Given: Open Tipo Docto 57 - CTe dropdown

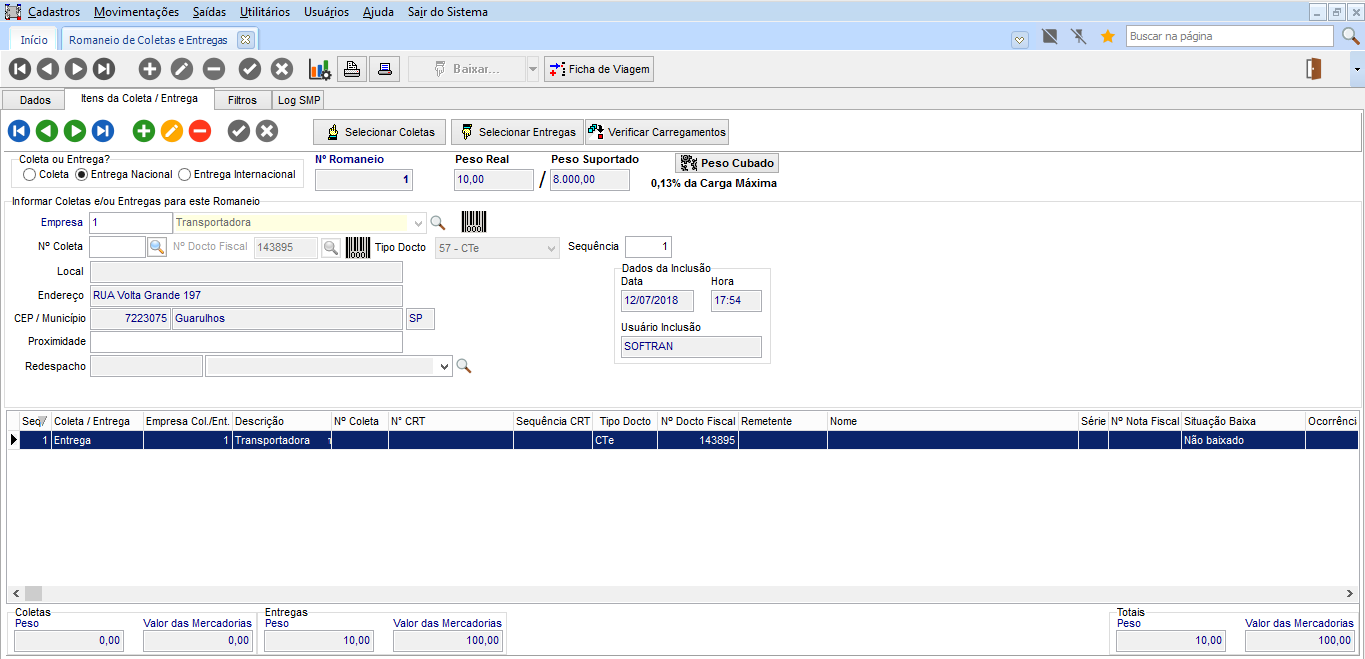Looking at the screenshot, I should 551,247.
